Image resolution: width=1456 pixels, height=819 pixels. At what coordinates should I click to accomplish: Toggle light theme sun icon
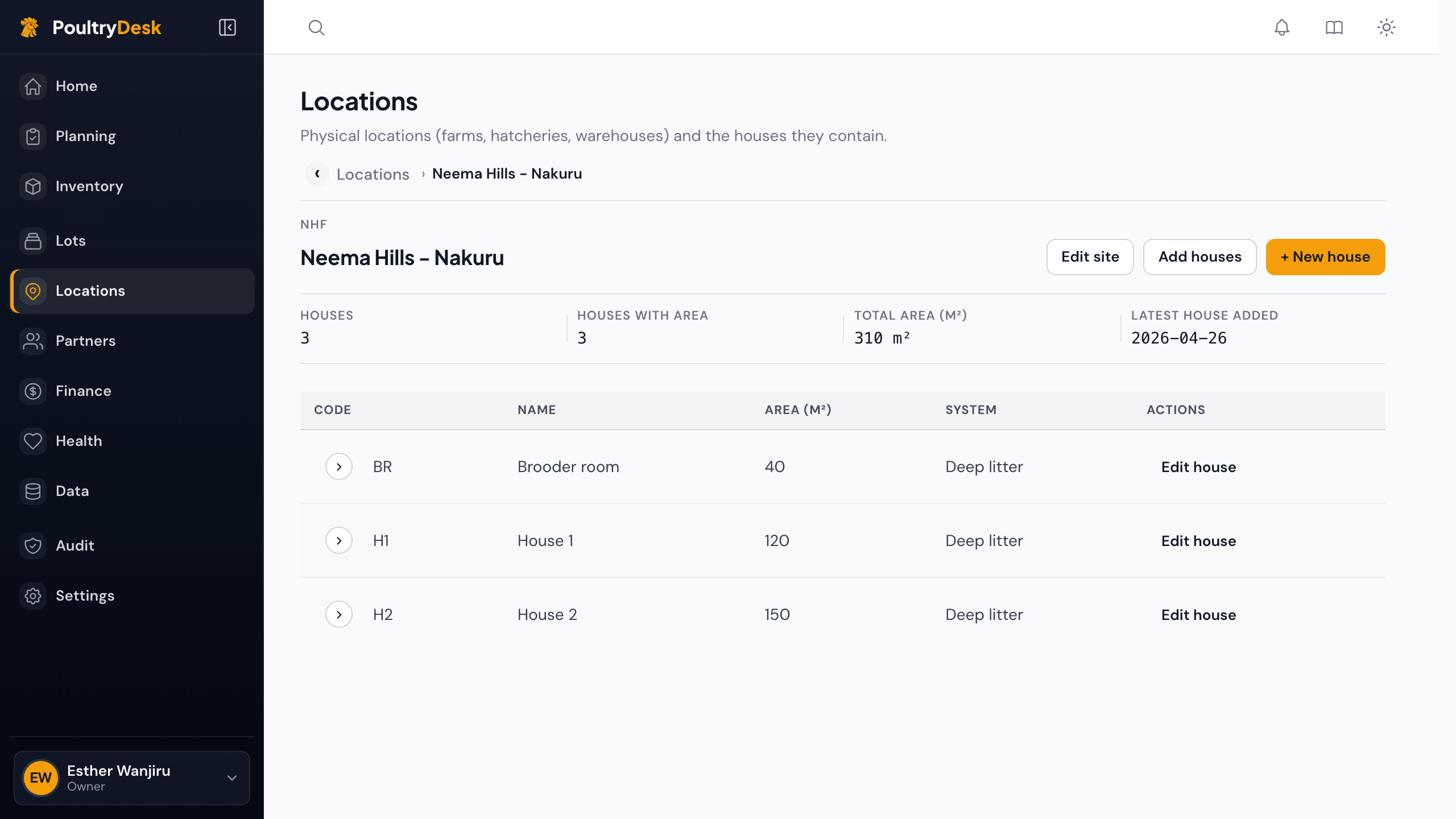tap(1386, 27)
